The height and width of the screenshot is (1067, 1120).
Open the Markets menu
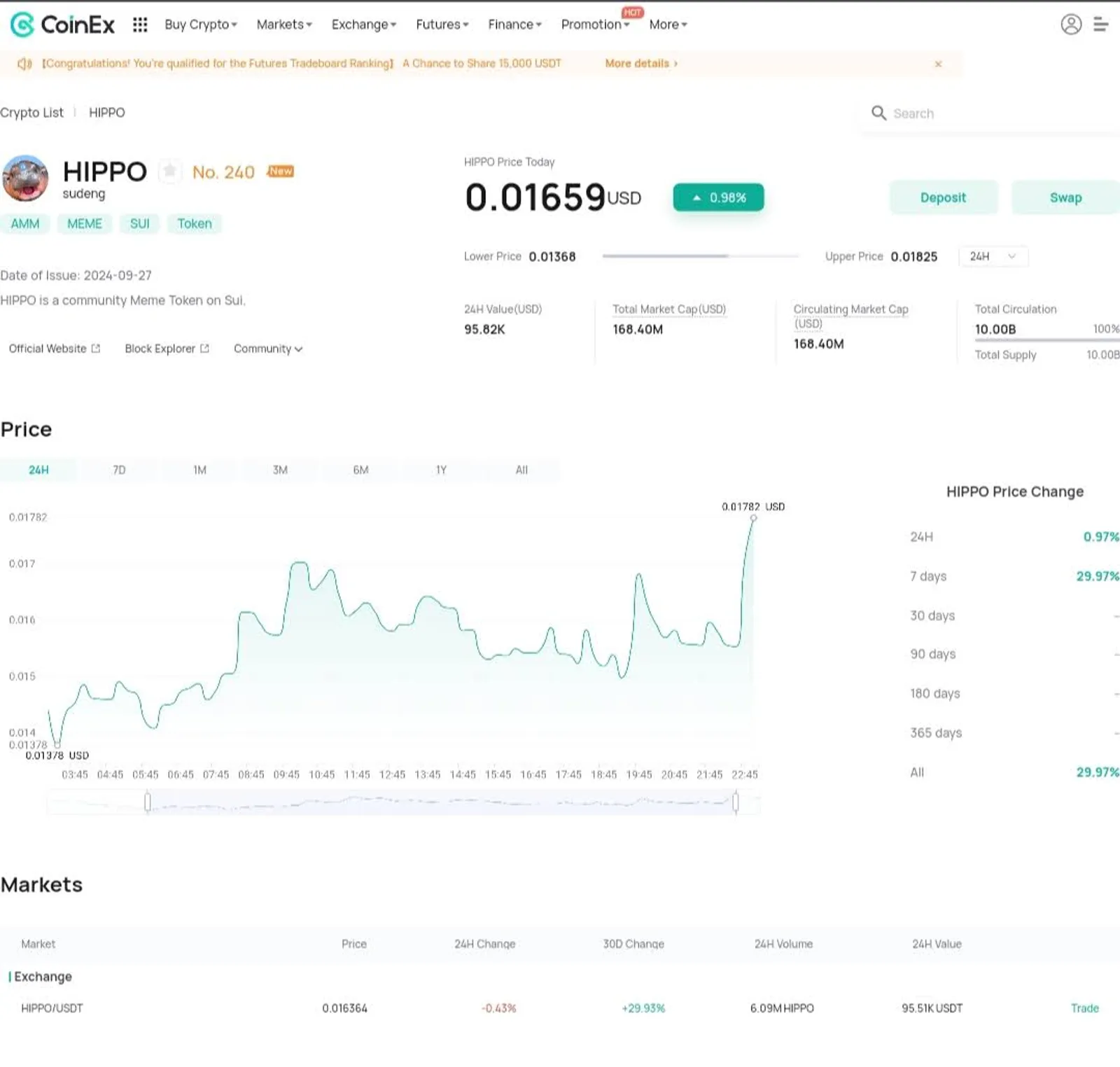(284, 25)
